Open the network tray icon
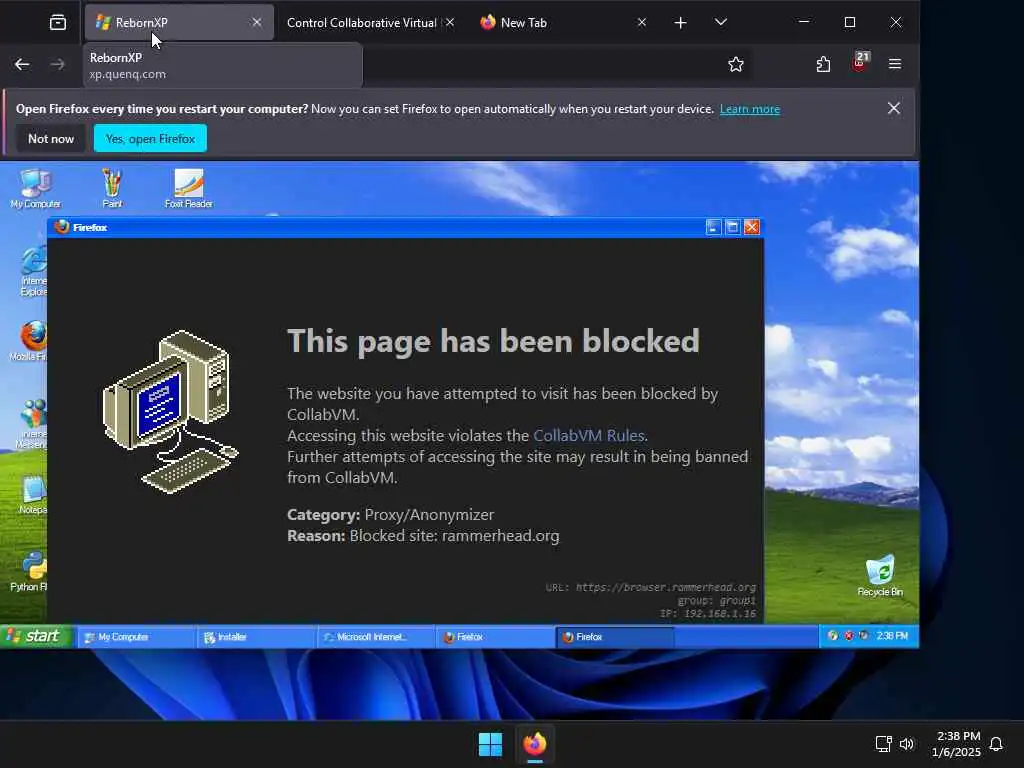The image size is (1024, 768). (884, 744)
